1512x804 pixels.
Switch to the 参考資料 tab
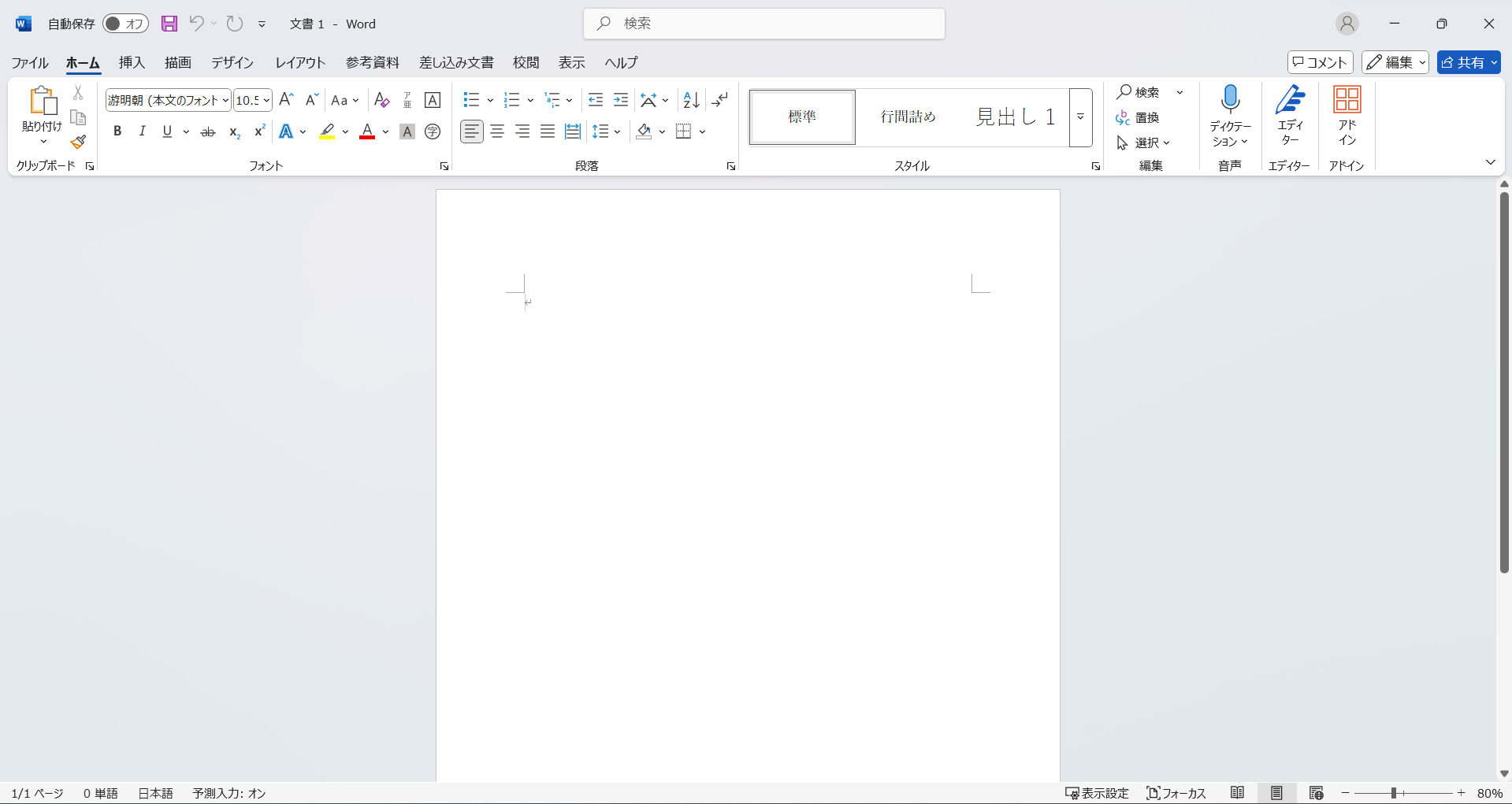click(373, 62)
